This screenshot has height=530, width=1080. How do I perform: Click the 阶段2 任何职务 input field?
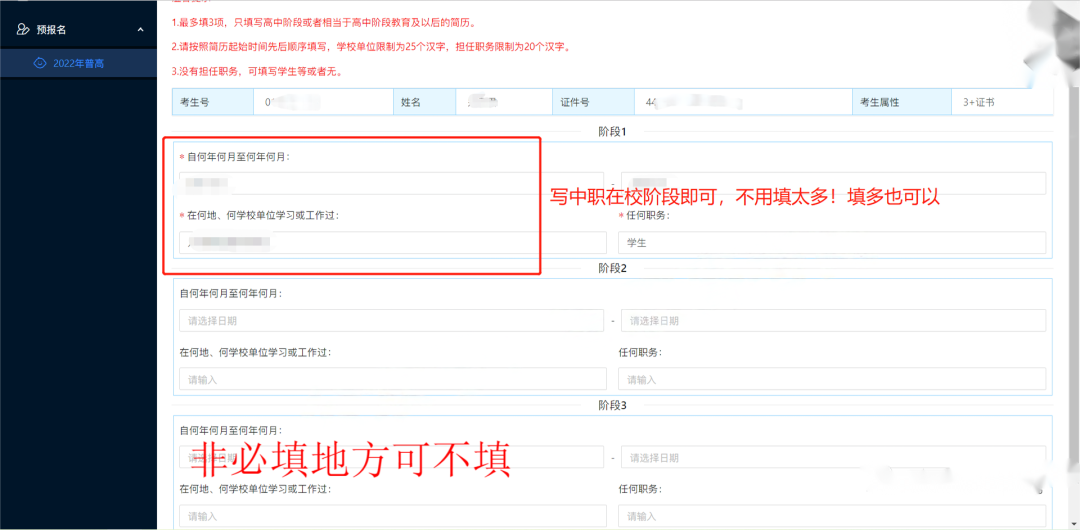(832, 380)
